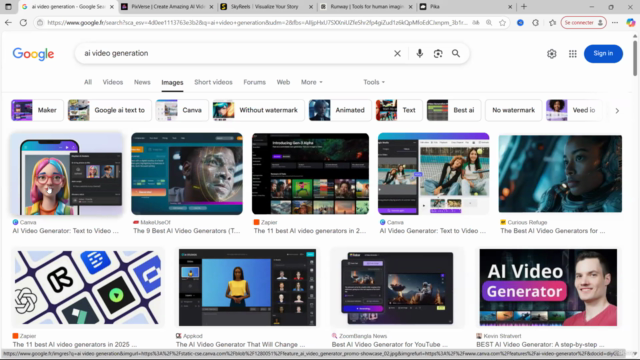Screen dimensions: 640x360
Task: Select the Without watermark filter chip
Action: coord(258,110)
